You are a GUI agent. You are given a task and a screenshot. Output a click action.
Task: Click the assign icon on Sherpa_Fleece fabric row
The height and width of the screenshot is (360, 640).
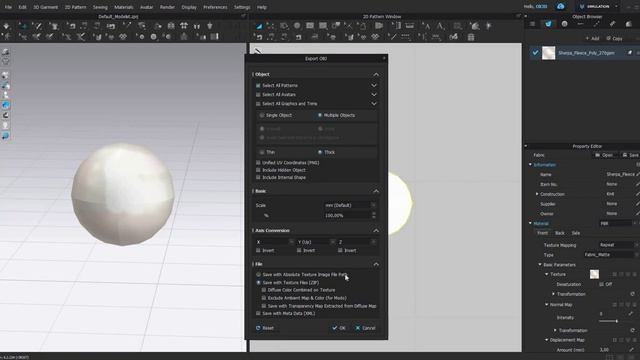pos(630,53)
